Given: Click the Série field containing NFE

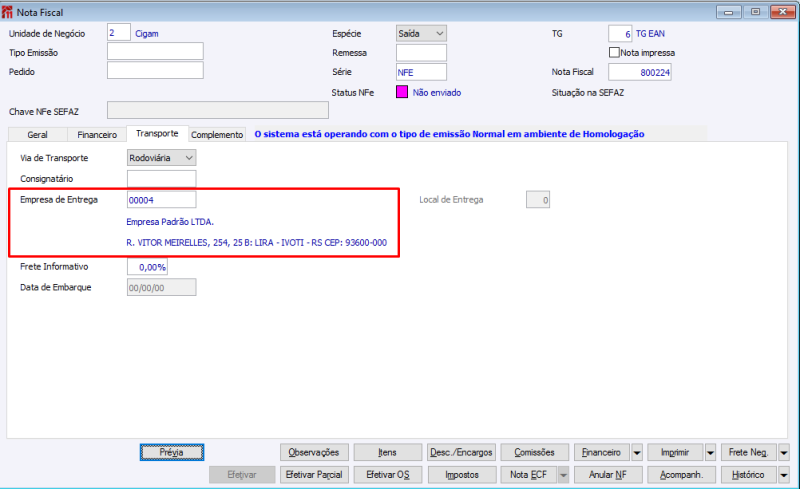Looking at the screenshot, I should point(421,72).
